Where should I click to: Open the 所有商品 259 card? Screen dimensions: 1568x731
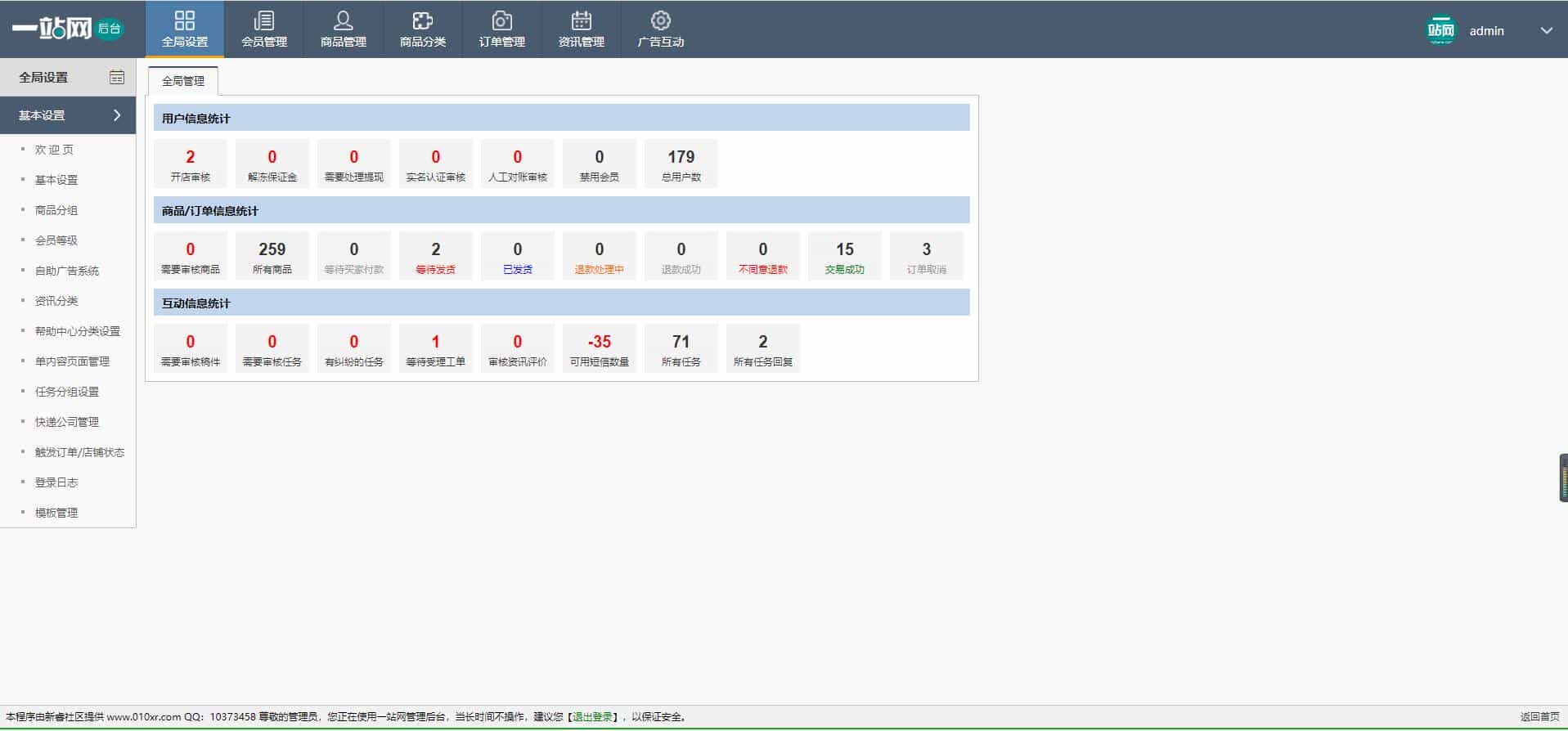coord(272,256)
